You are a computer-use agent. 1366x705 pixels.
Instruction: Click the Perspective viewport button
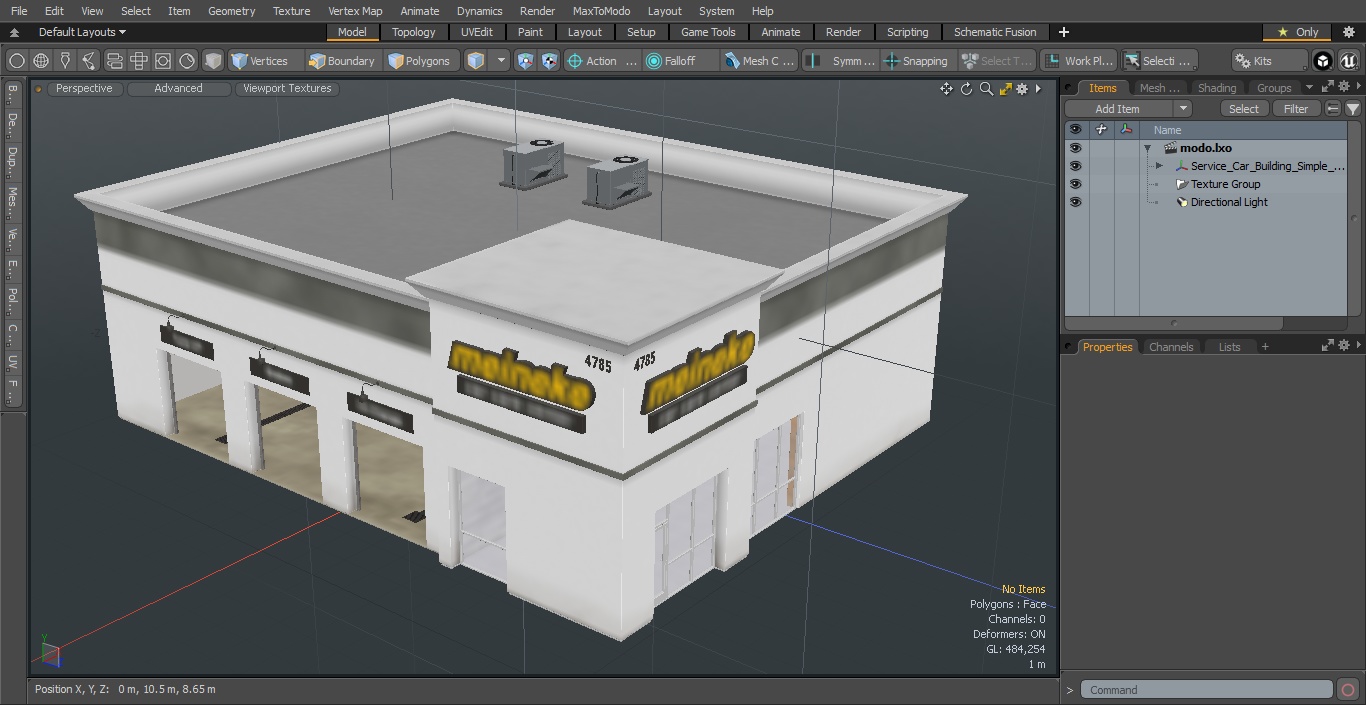tap(84, 88)
